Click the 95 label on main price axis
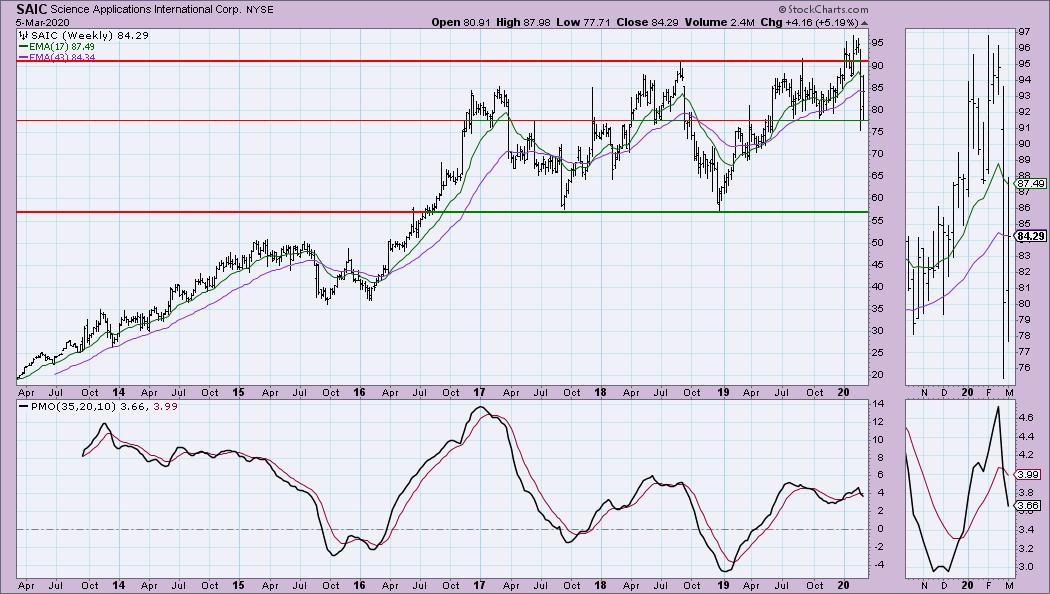Viewport: 1050px width, 594px height. tap(877, 43)
